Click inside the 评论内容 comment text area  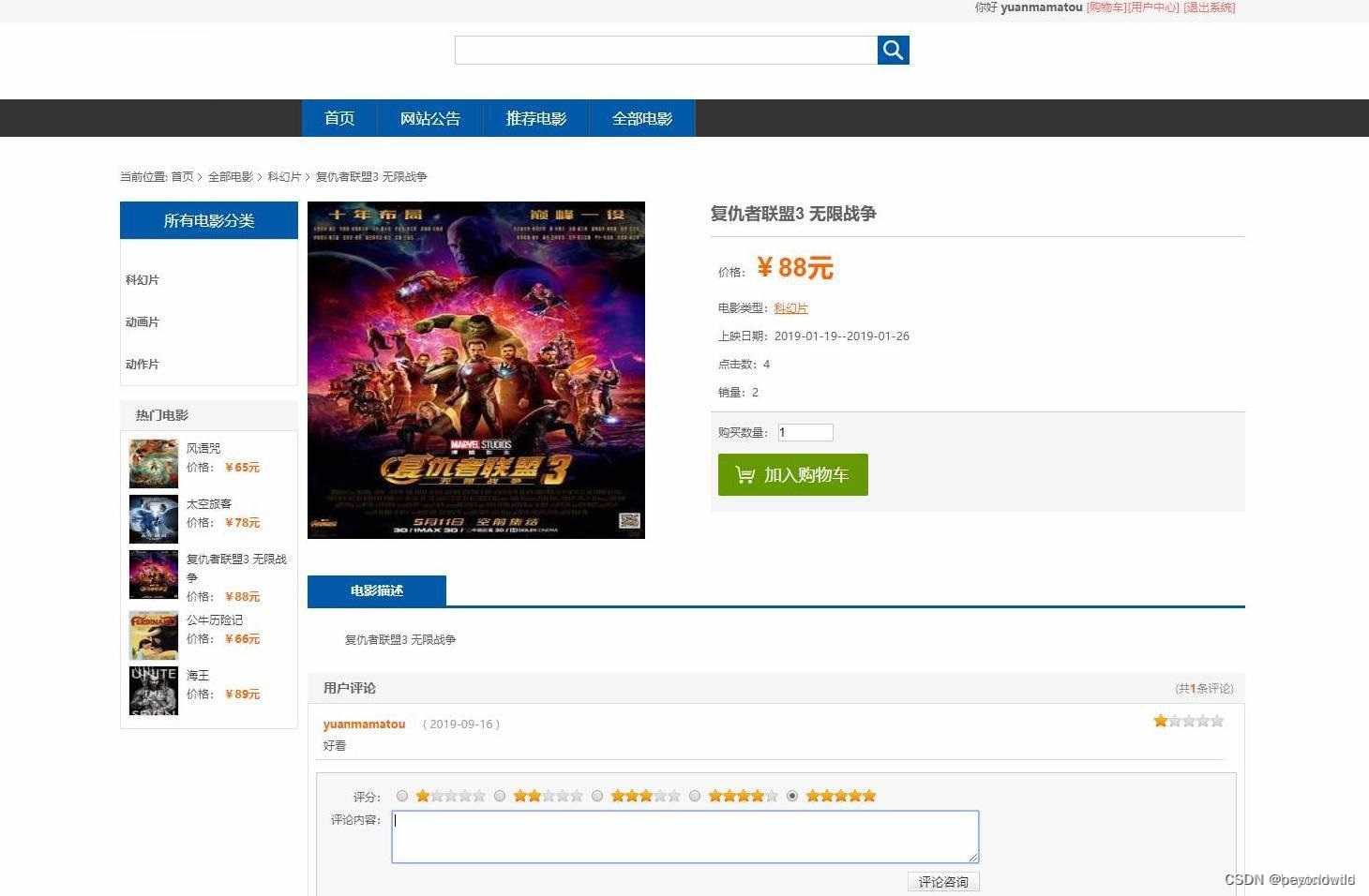click(x=685, y=837)
